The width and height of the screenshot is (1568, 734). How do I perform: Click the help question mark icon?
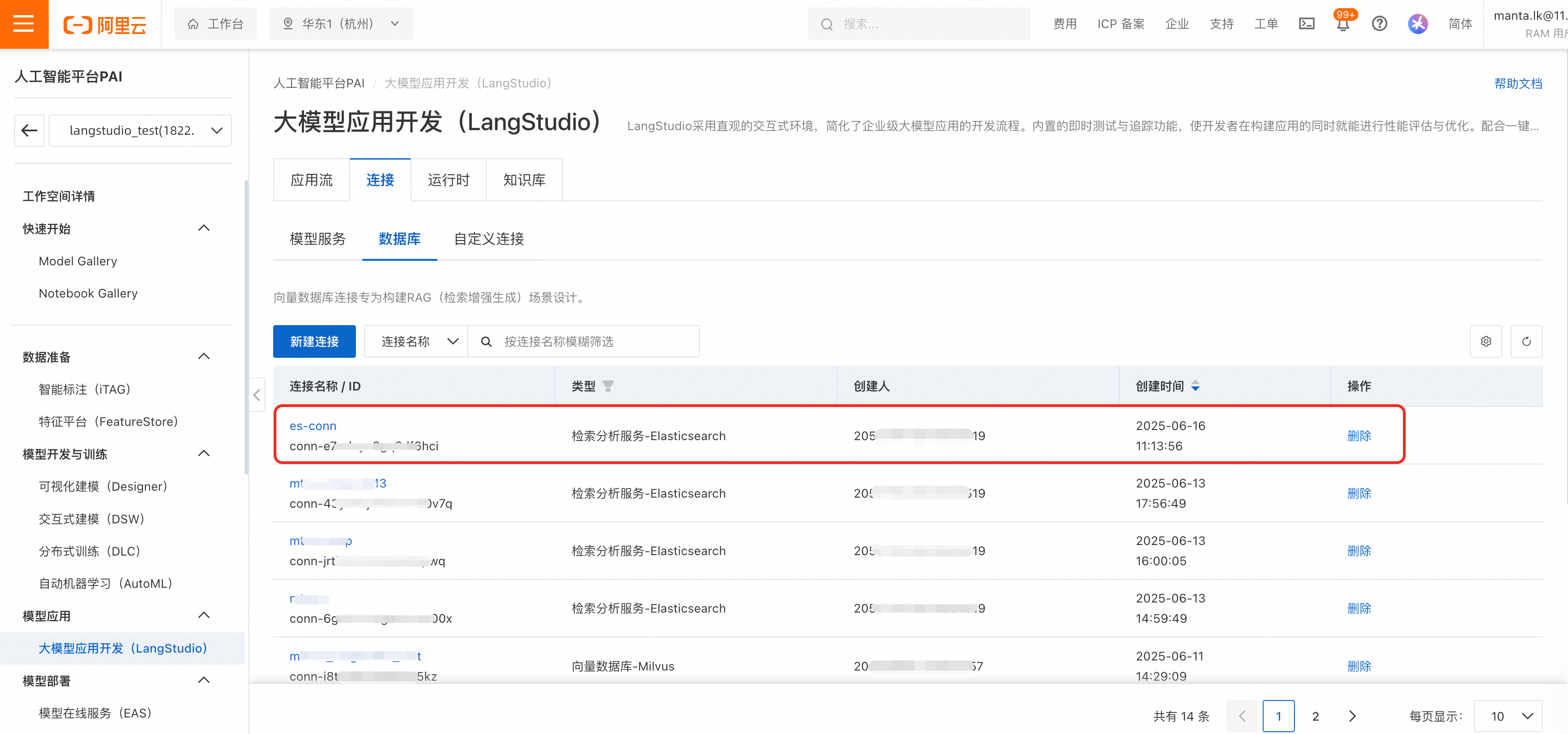[1379, 24]
